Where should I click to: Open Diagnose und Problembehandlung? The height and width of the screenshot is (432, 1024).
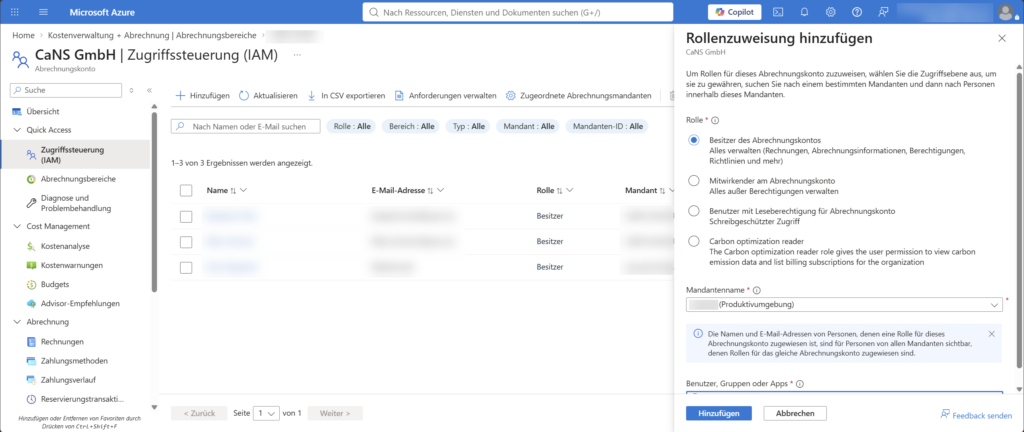pos(75,203)
